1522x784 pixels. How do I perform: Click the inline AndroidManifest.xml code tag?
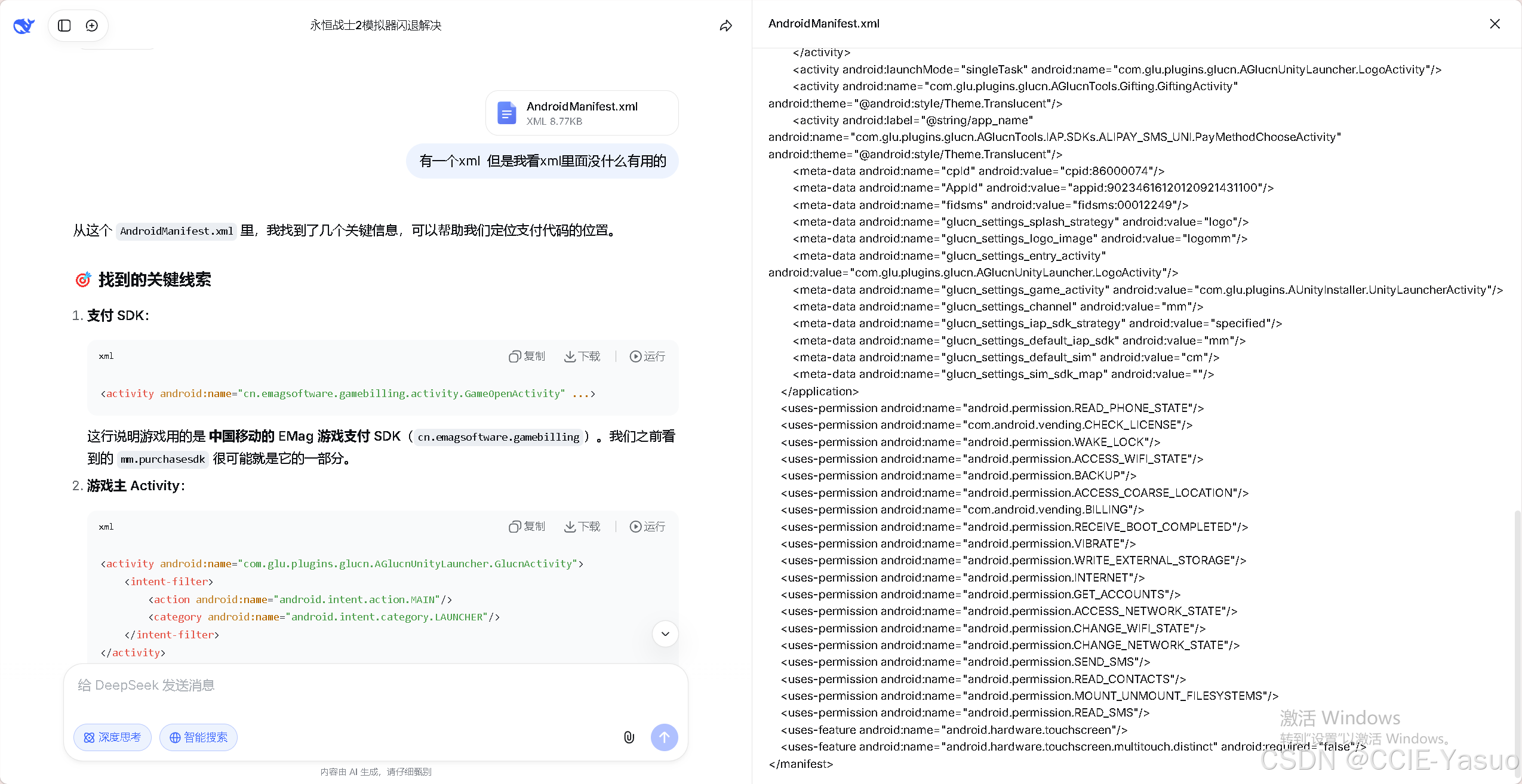(x=176, y=231)
